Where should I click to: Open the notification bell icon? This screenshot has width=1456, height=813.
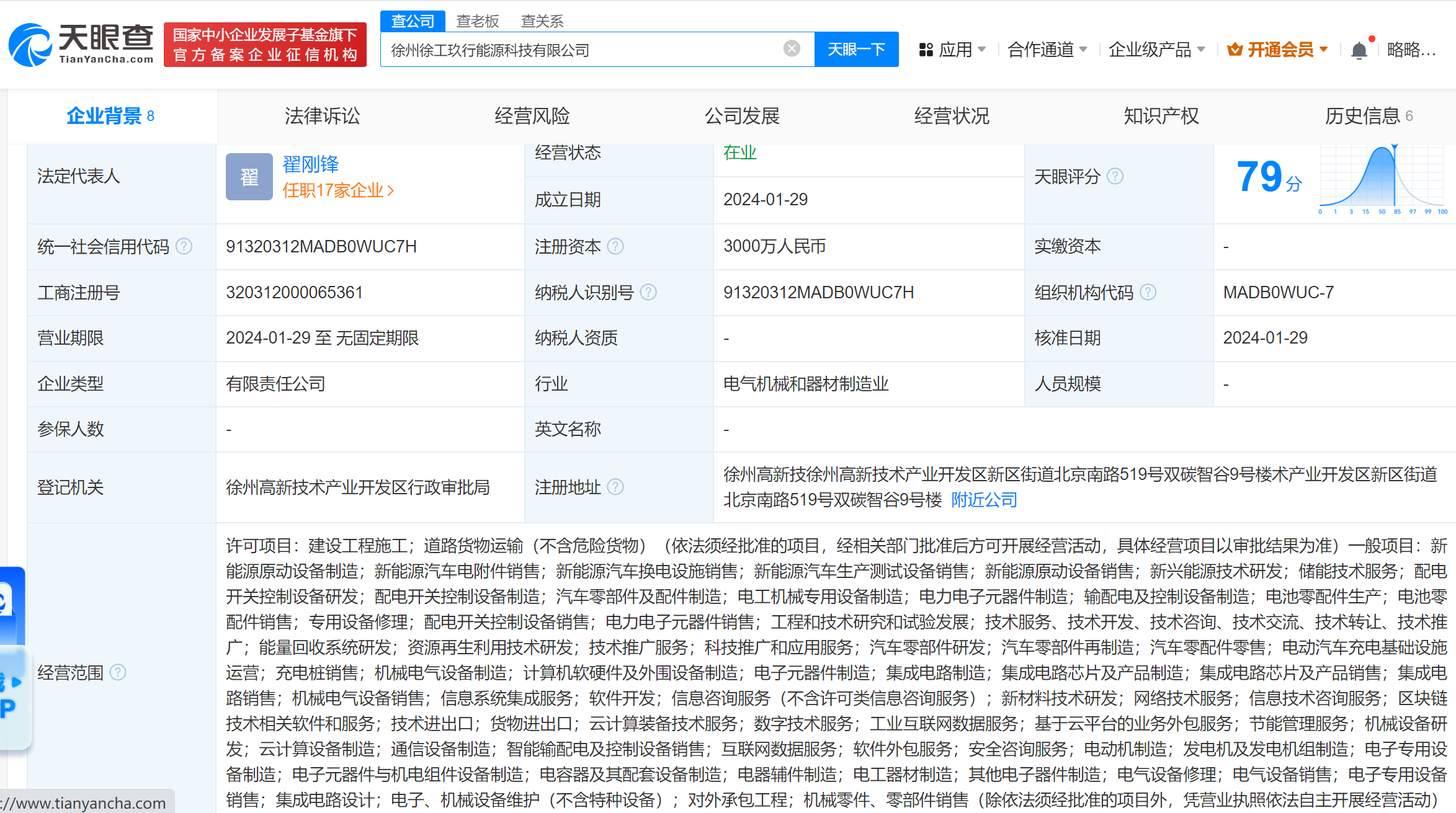coord(1359,50)
